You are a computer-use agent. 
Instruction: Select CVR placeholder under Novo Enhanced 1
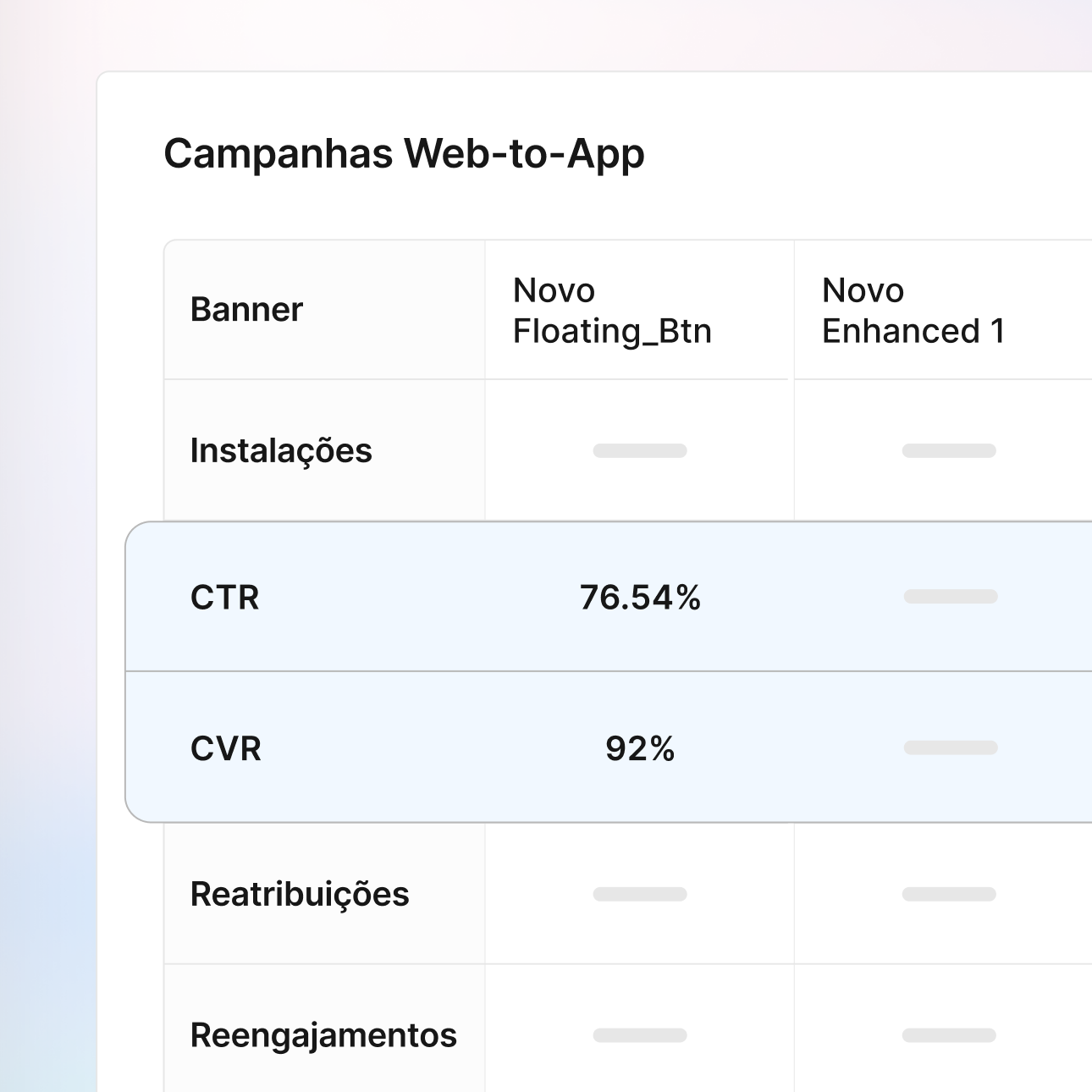click(951, 747)
